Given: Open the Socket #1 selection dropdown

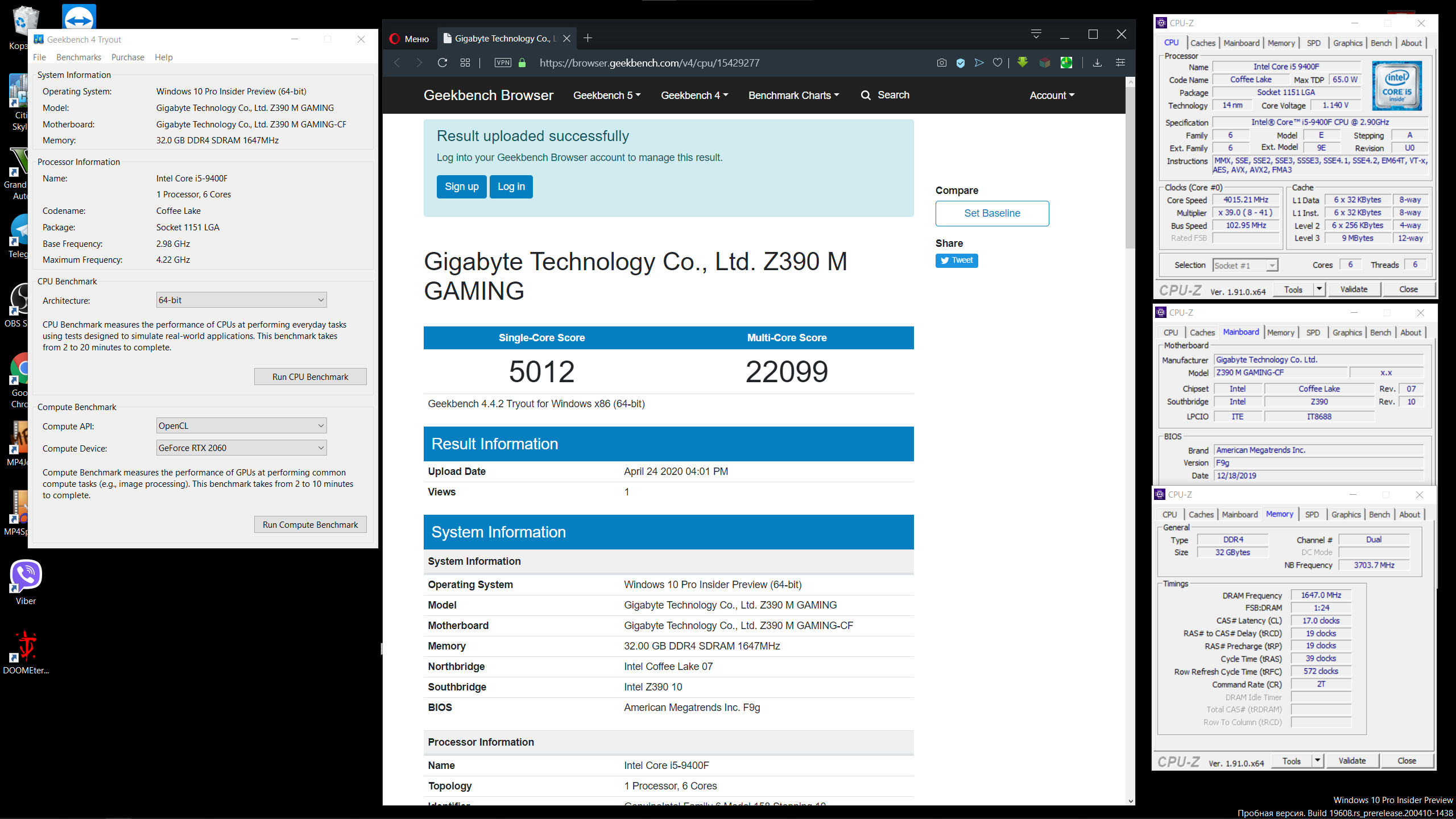Looking at the screenshot, I should click(x=1245, y=266).
